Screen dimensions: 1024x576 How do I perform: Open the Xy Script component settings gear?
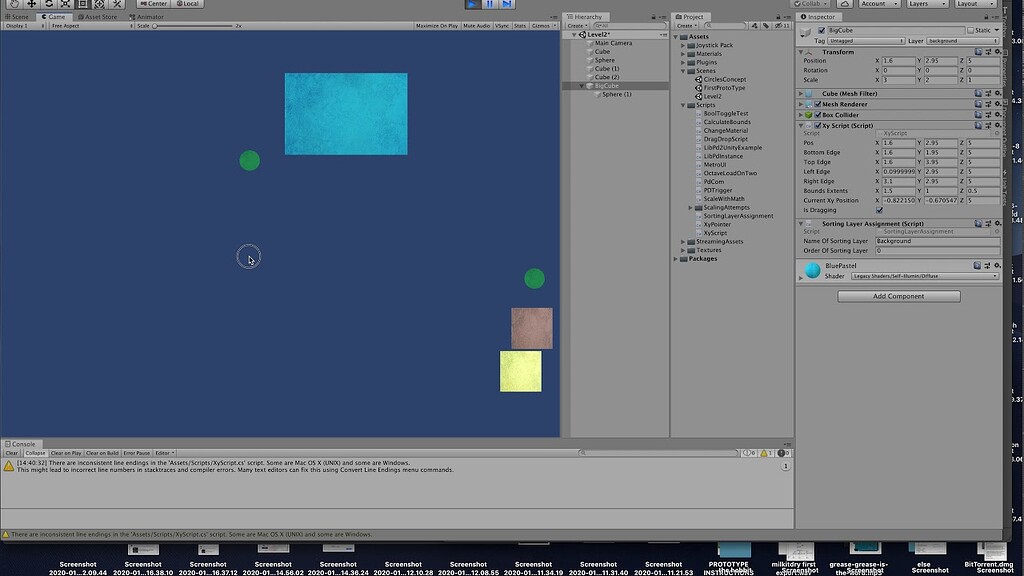tap(996, 124)
